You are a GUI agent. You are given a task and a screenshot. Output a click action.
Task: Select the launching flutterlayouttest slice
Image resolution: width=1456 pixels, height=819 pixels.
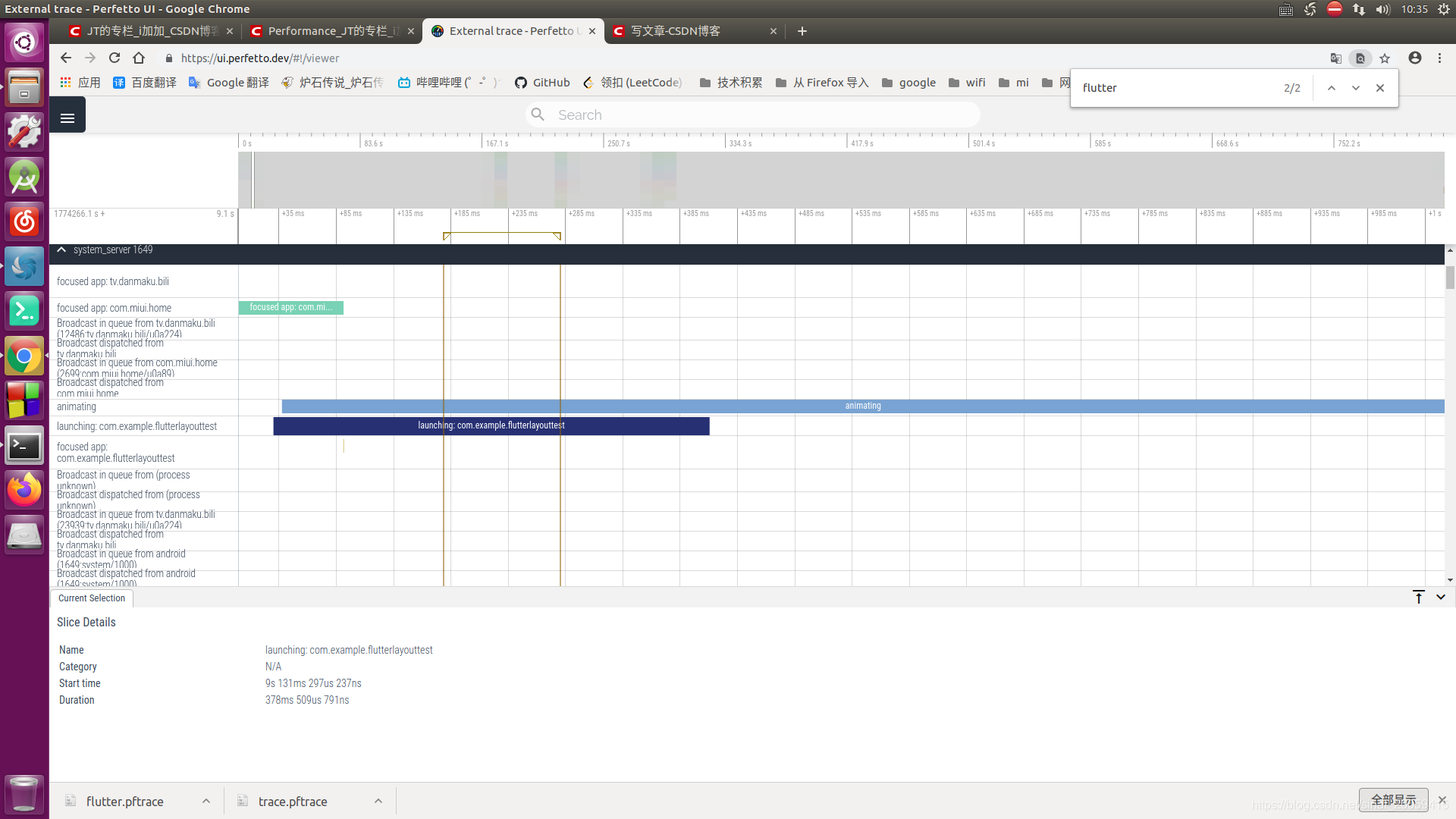point(491,426)
